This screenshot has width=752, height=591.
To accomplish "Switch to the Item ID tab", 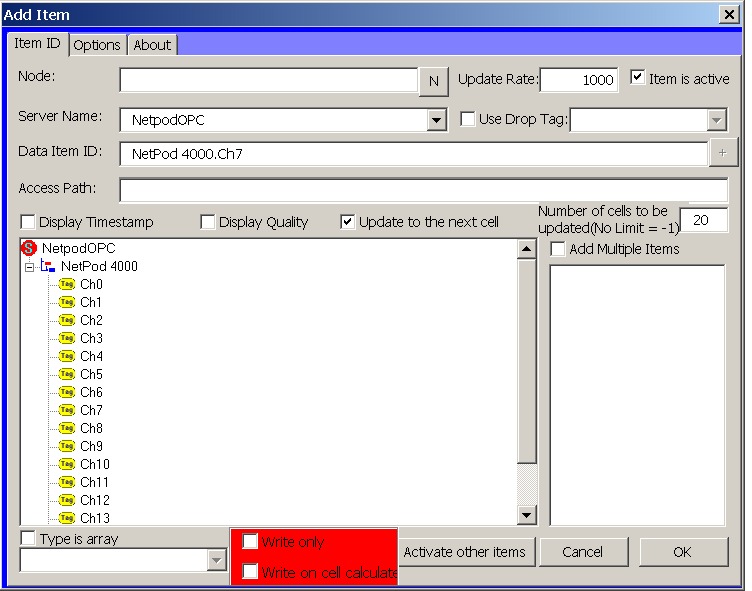I will click(37, 43).
